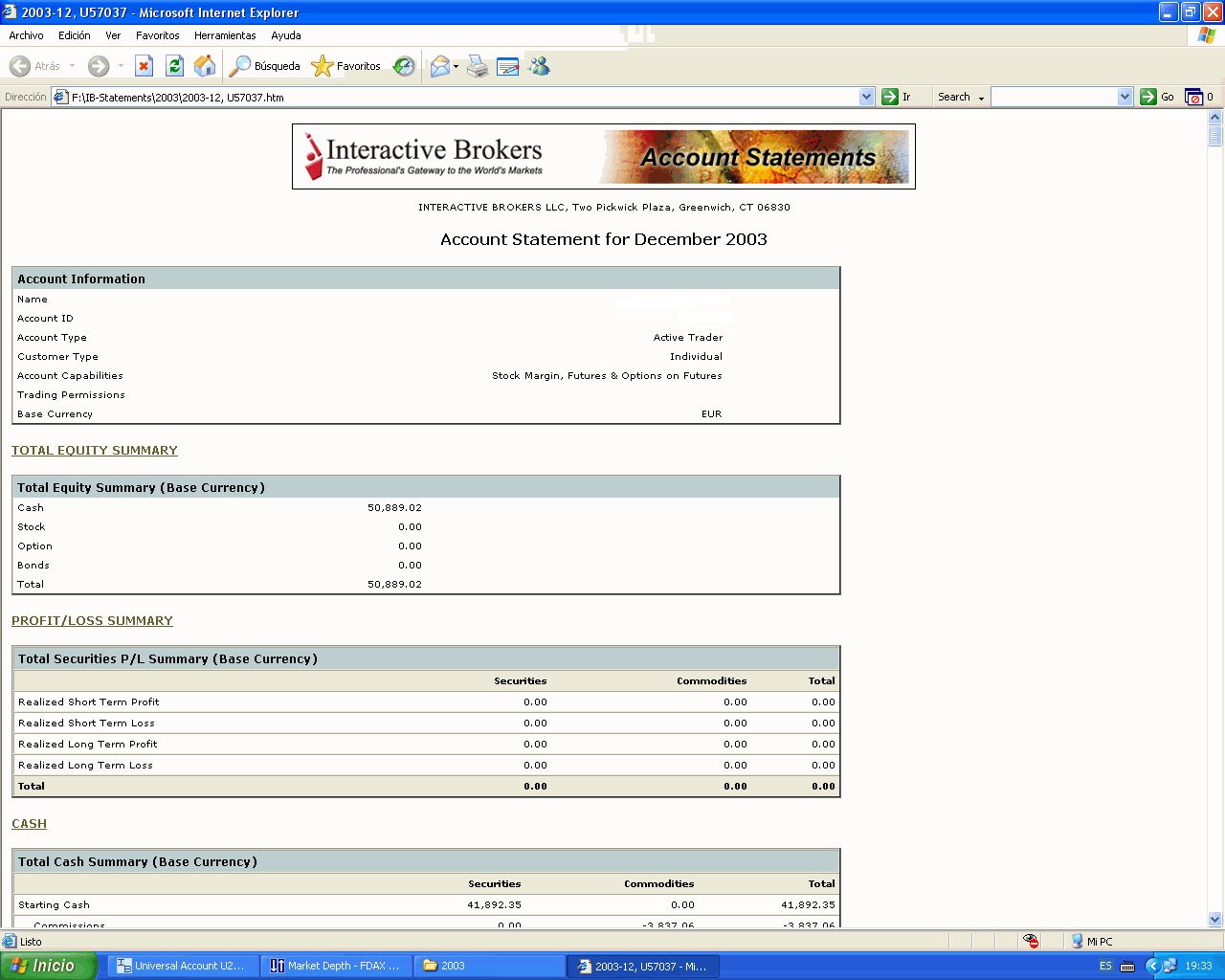The image size is (1225, 980).
Task: Click the Edit page icon
Action: coord(508,66)
